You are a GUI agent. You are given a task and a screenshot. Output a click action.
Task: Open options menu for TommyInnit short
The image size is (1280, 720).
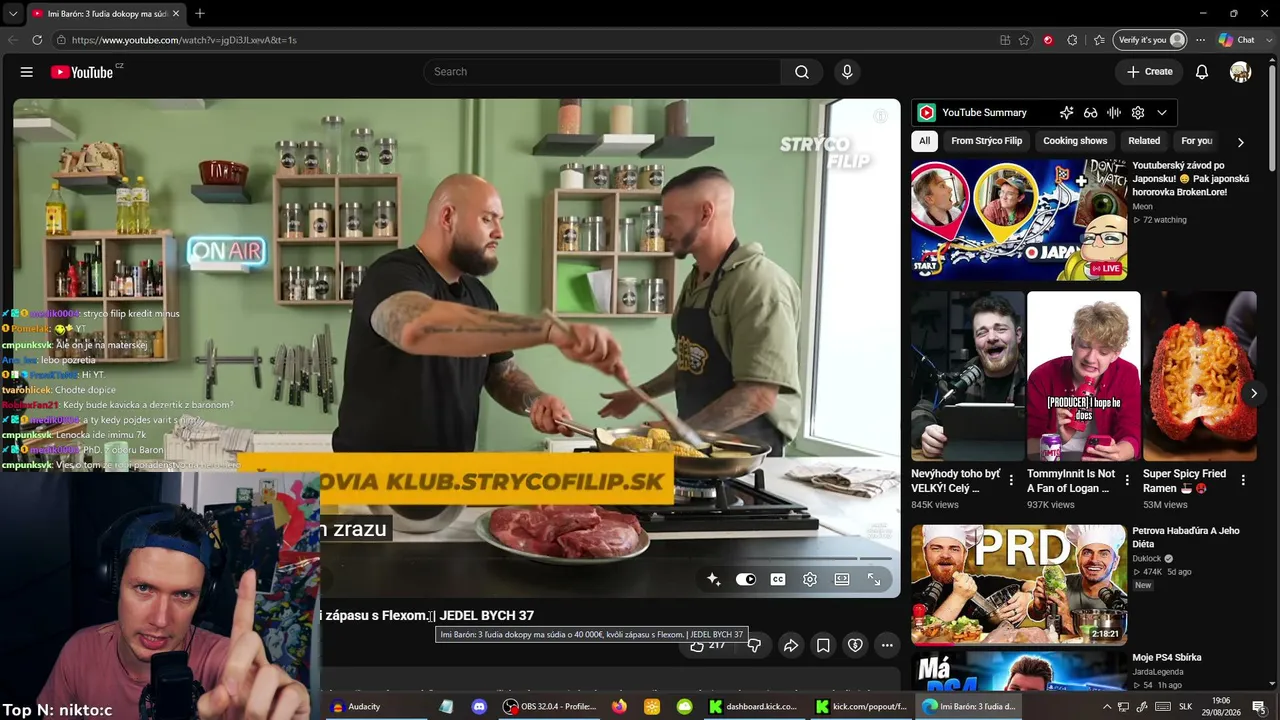point(1127,481)
